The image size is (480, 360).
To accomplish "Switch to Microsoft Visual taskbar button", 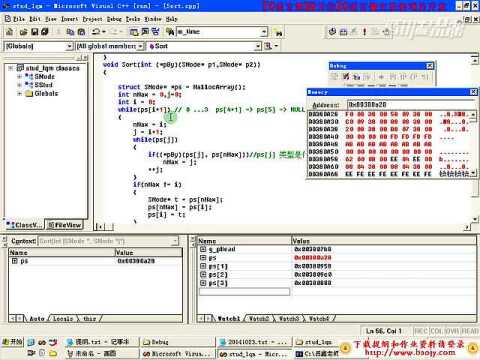I will (178, 354).
